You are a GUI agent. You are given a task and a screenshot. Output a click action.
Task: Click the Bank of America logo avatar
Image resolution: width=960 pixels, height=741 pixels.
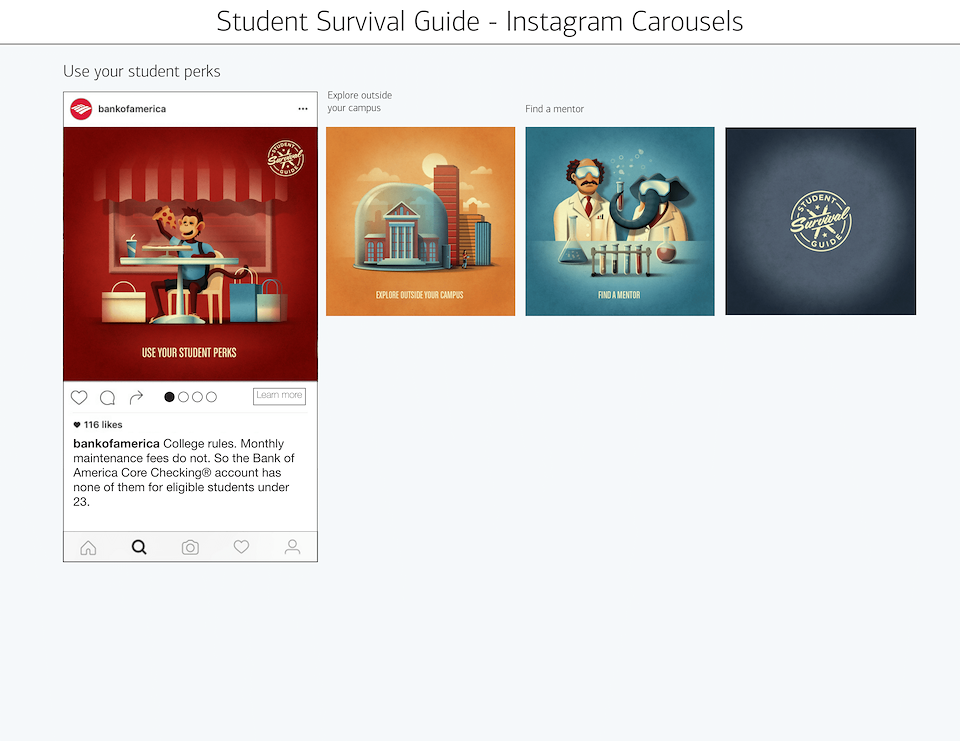coord(81,109)
